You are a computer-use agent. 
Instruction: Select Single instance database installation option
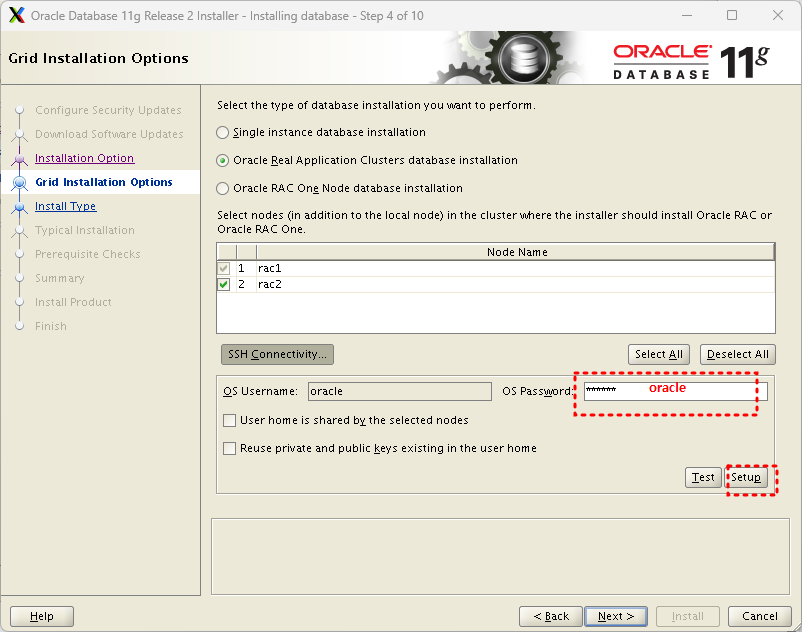coord(222,132)
